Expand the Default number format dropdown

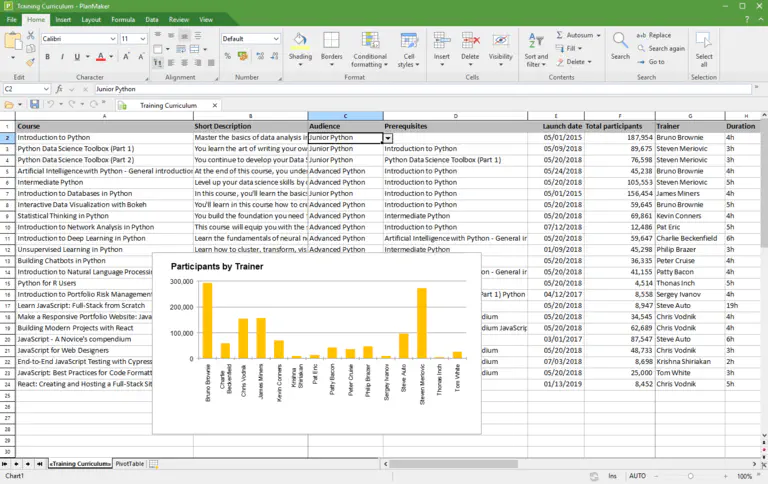[276, 39]
